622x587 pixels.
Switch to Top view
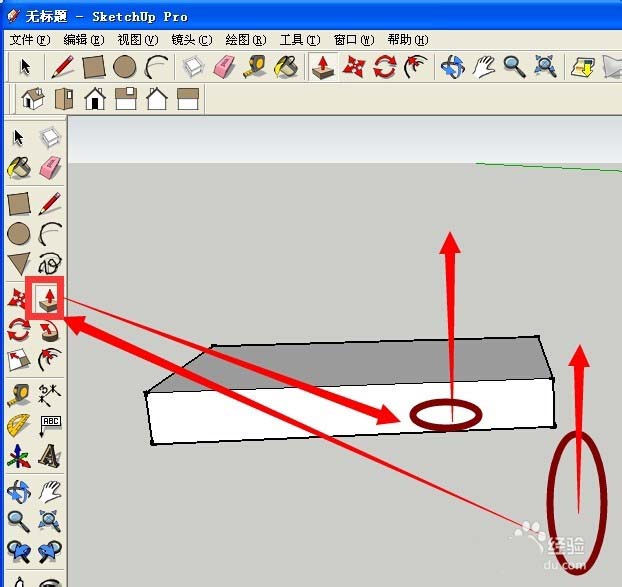tap(64, 98)
